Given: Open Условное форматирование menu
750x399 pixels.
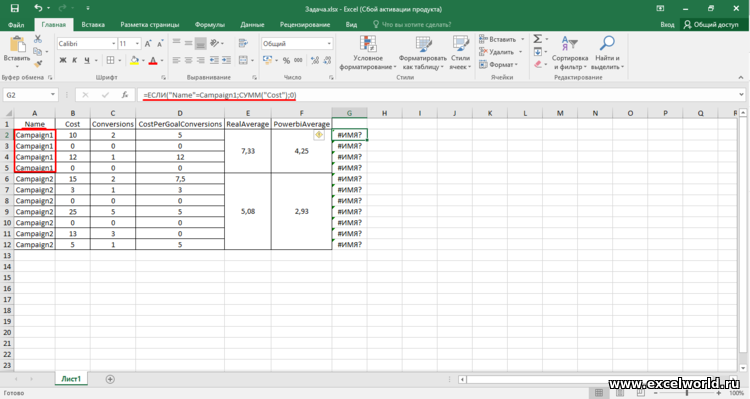Looking at the screenshot, I should [368, 53].
